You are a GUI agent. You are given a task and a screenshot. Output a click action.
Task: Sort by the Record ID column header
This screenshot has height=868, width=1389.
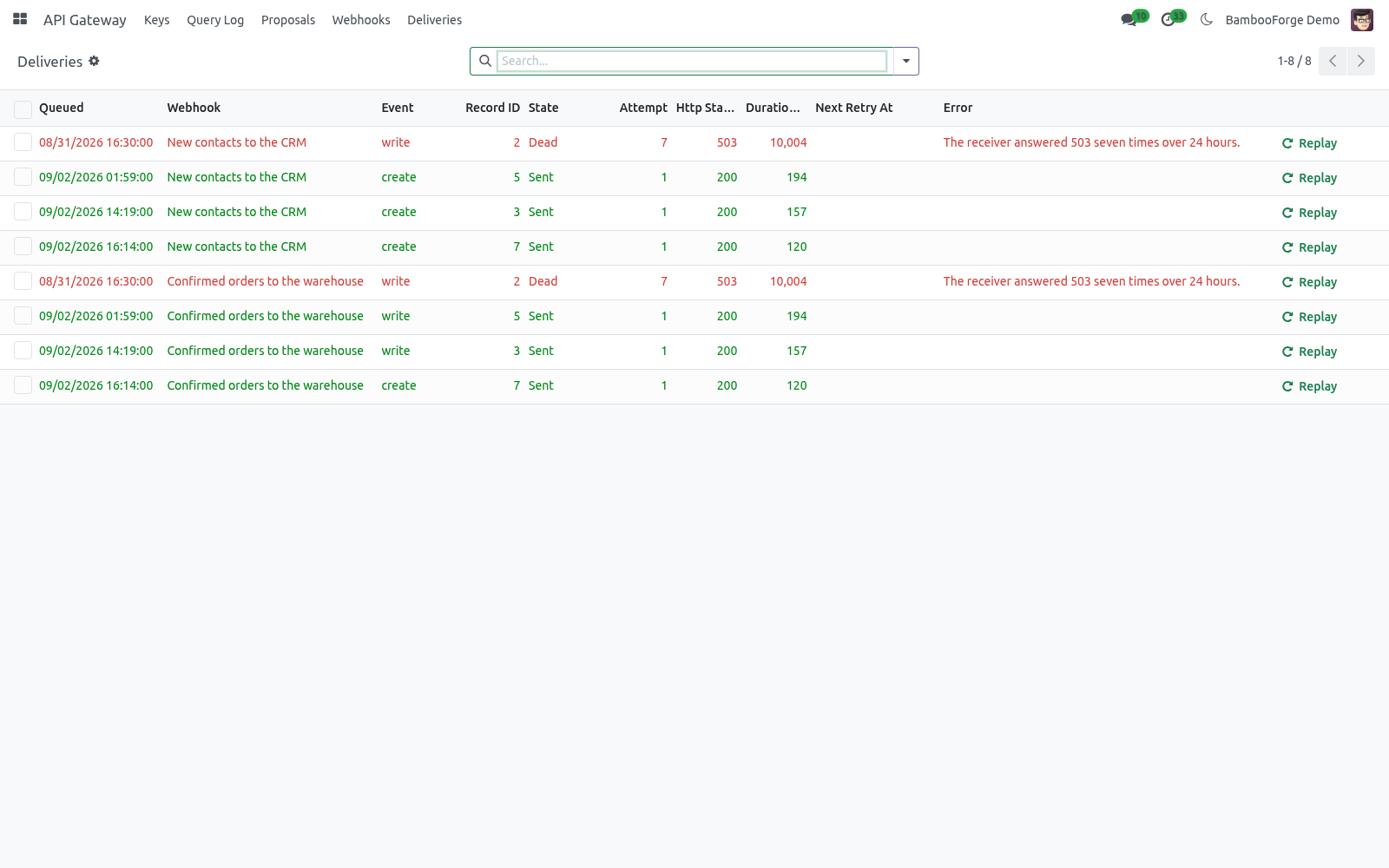(492, 108)
